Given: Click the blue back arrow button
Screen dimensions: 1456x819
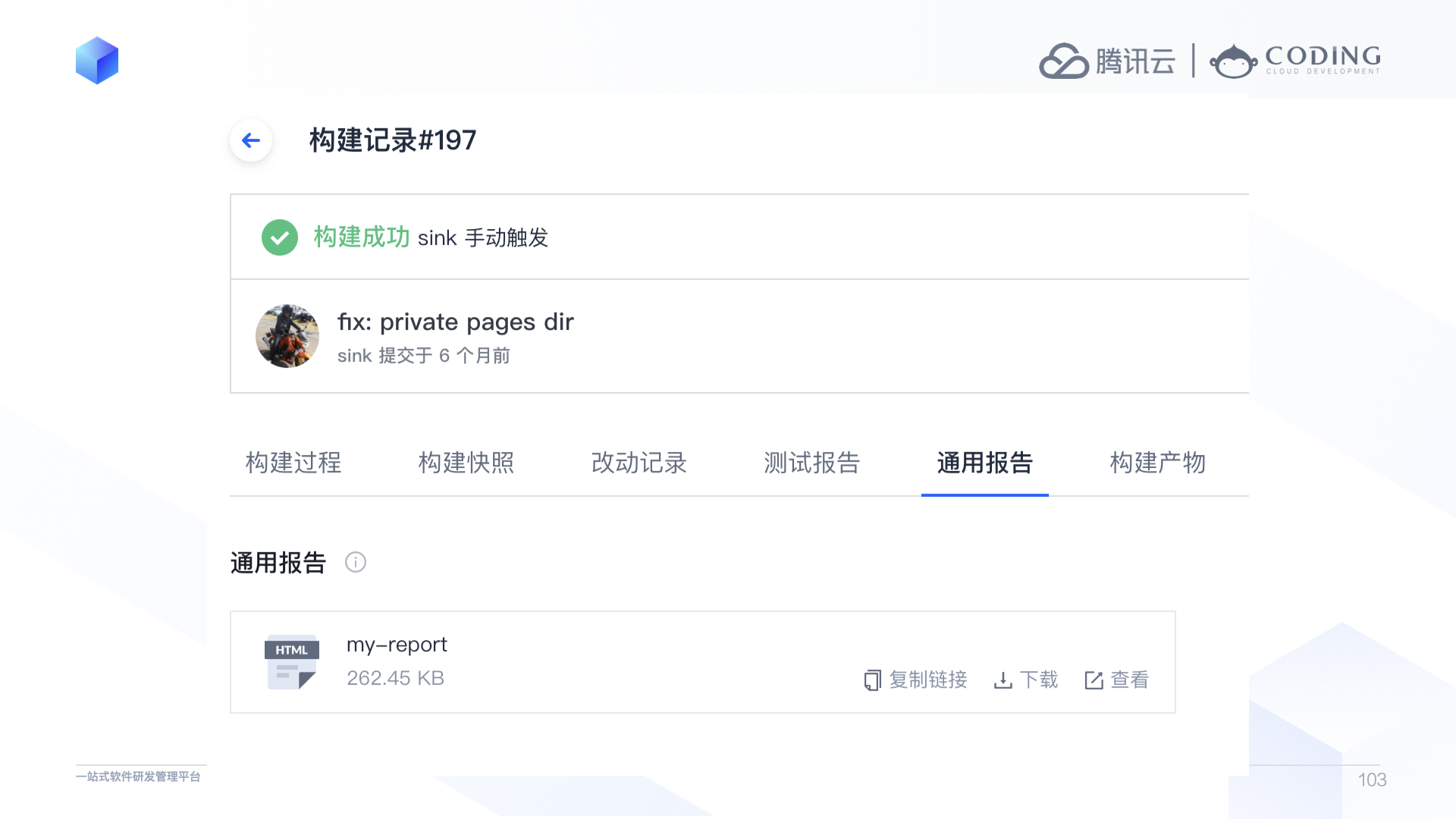Looking at the screenshot, I should pyautogui.click(x=251, y=140).
